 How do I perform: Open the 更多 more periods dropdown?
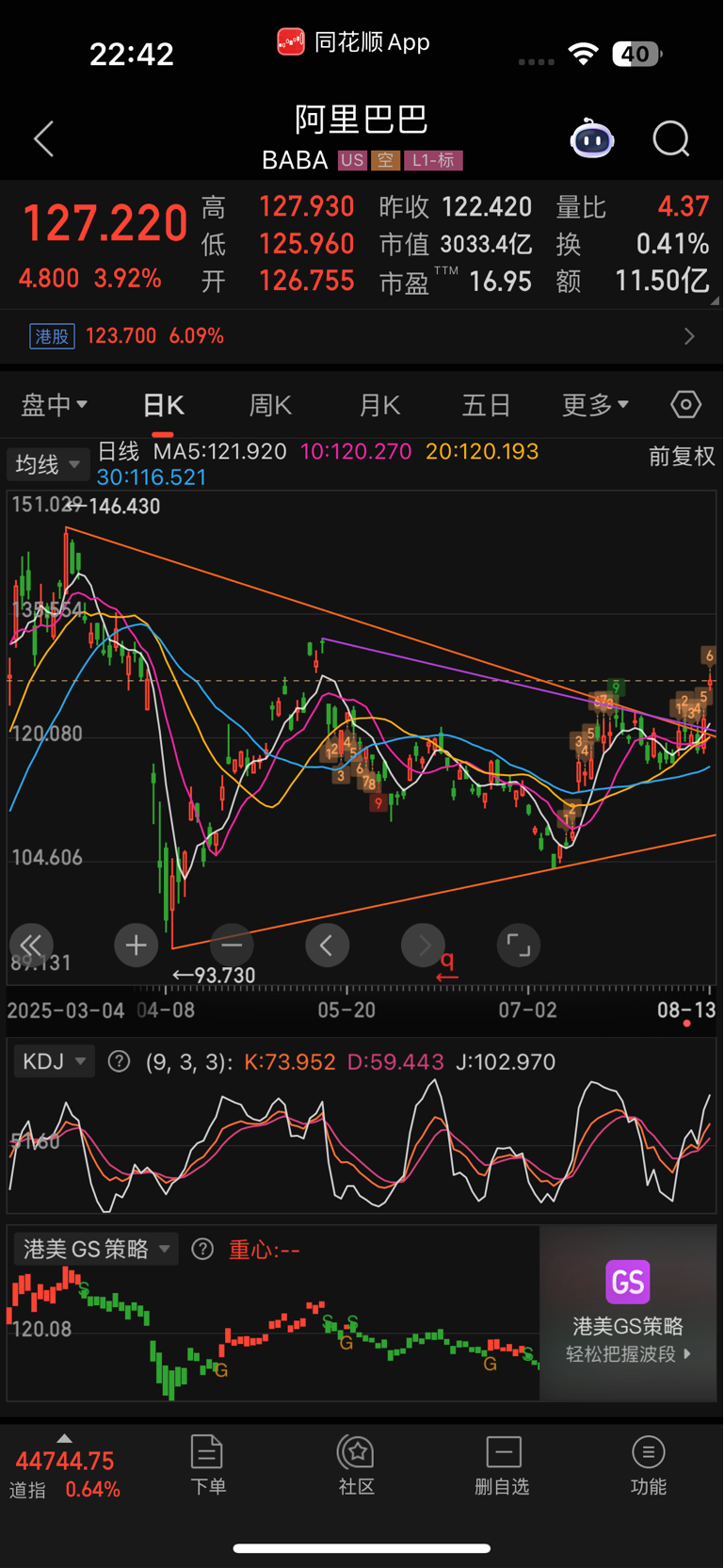click(x=595, y=405)
